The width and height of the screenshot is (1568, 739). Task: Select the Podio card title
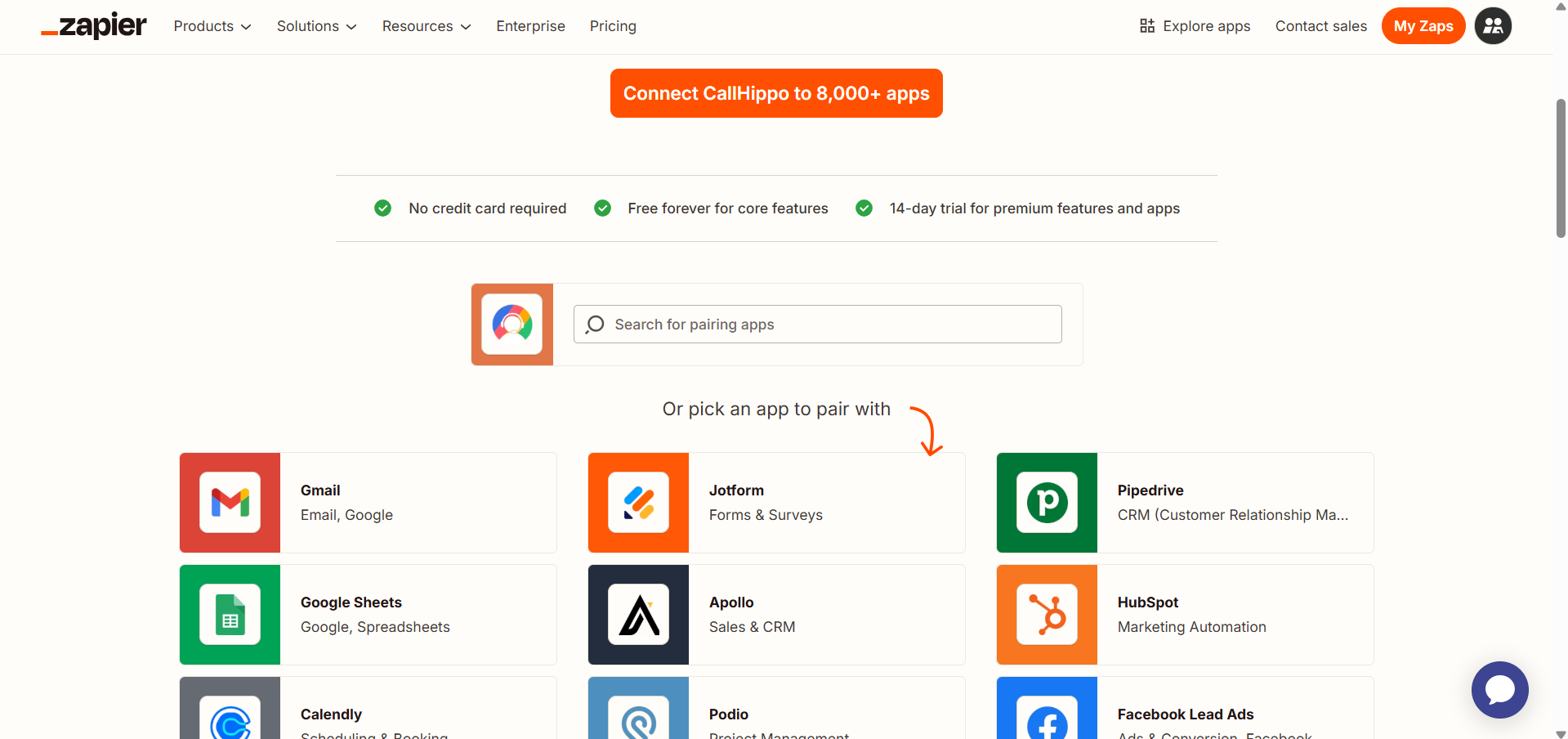coord(729,714)
